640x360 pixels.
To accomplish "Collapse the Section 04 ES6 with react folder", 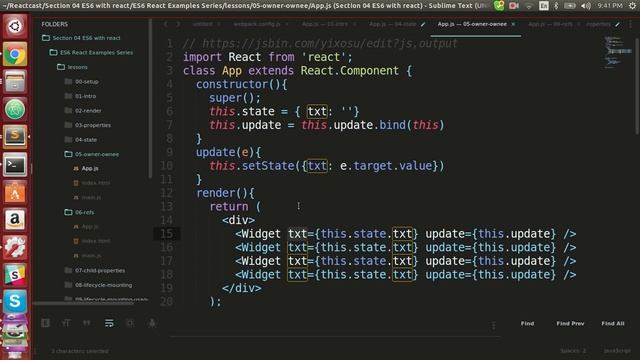I will tap(46, 38).
